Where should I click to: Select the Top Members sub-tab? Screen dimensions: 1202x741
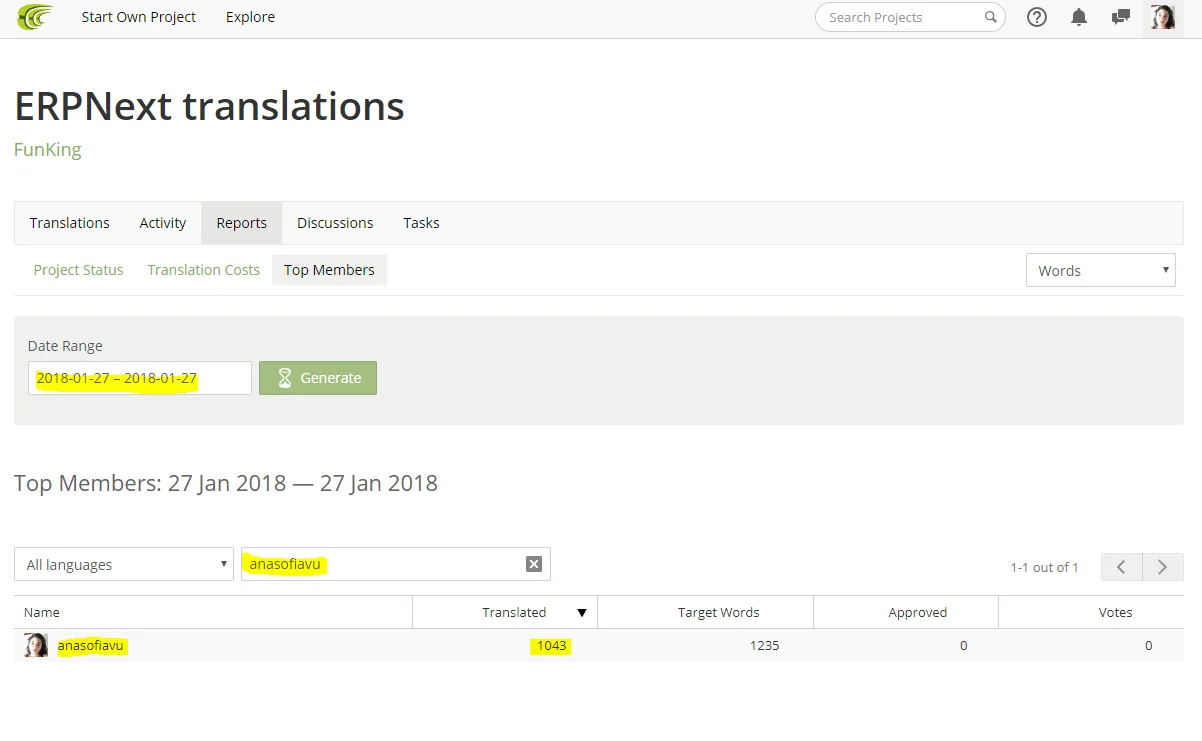tap(329, 270)
